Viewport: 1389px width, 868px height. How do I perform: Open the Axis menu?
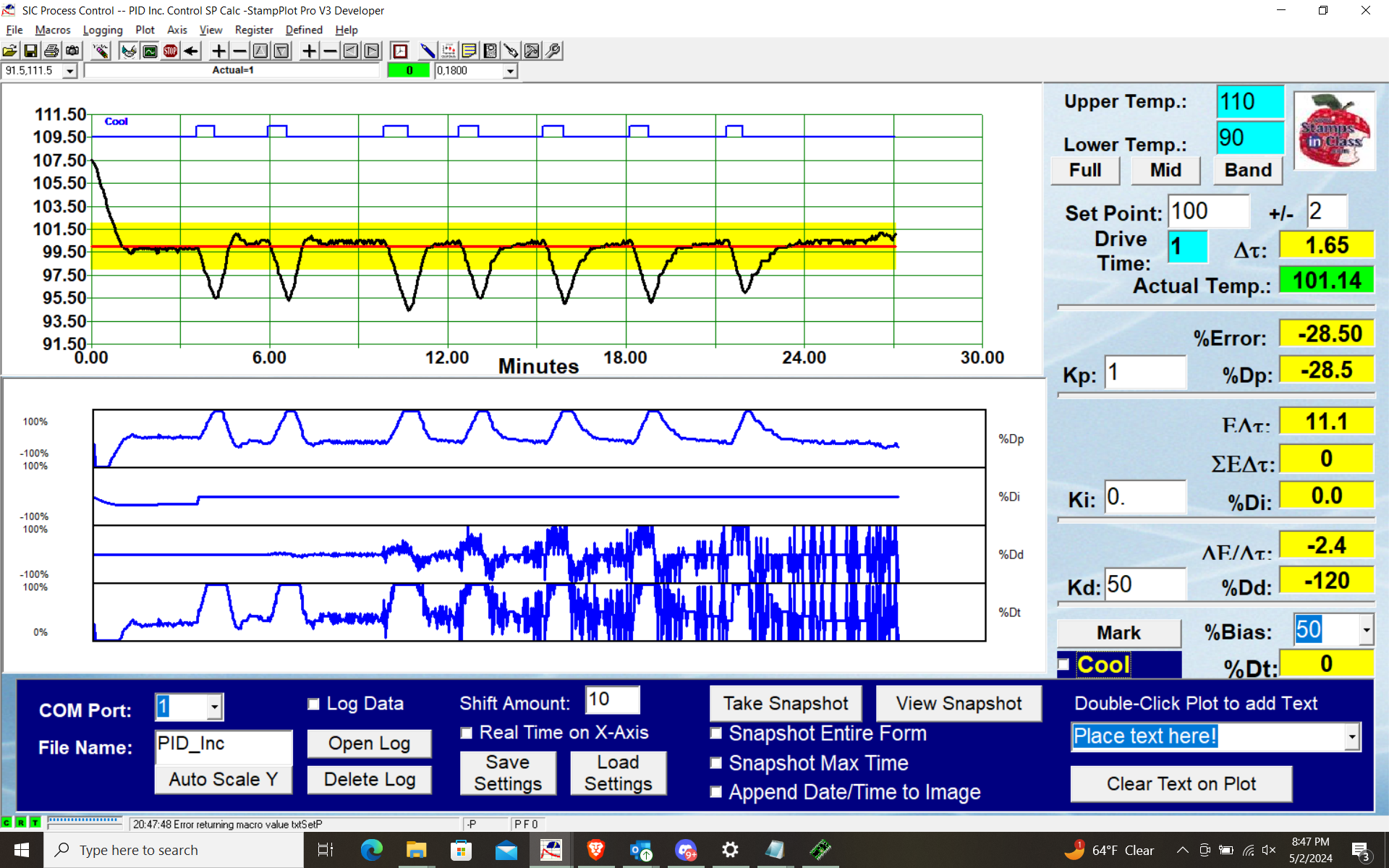point(177,30)
